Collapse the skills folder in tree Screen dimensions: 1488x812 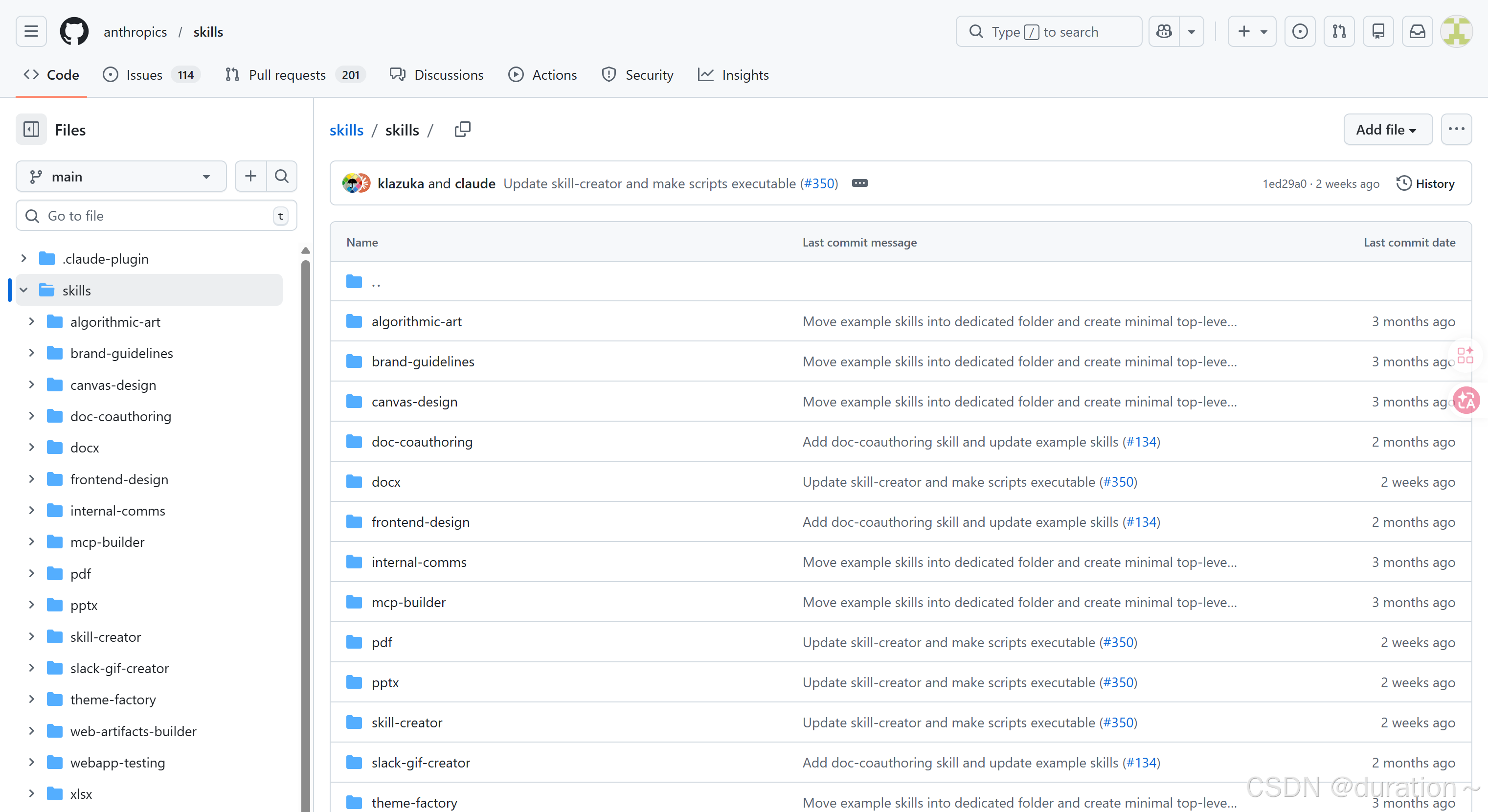(23, 290)
